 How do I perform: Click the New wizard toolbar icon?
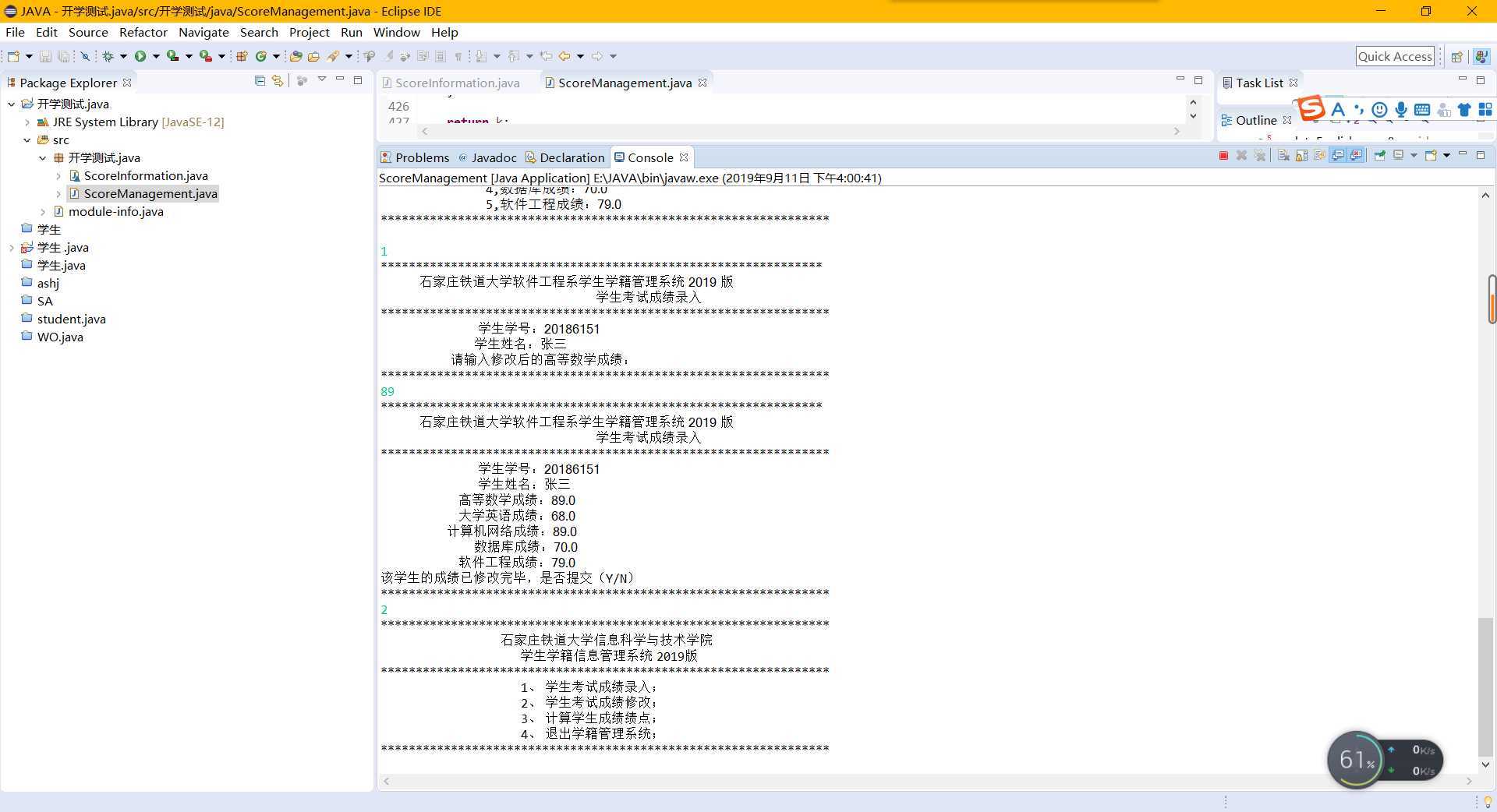tap(13, 56)
